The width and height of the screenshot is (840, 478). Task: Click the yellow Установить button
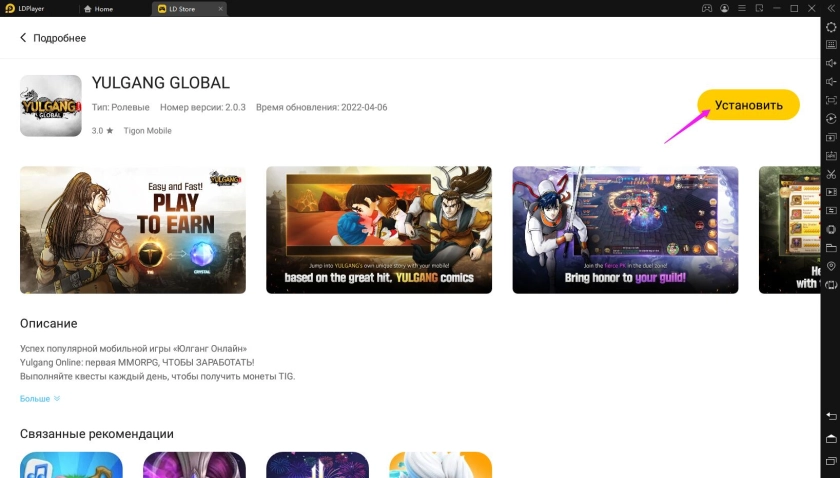[x=748, y=105]
